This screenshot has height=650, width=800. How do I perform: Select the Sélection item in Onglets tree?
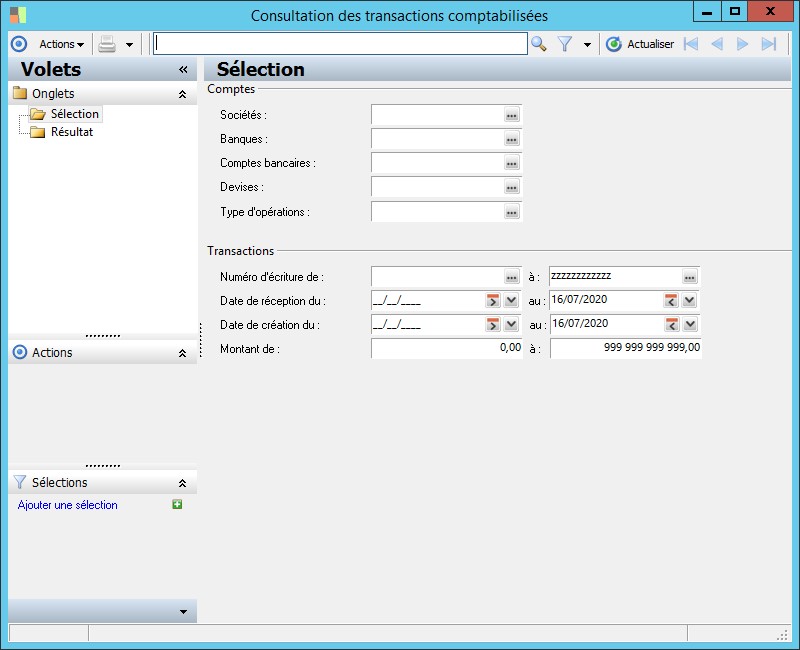click(x=74, y=114)
